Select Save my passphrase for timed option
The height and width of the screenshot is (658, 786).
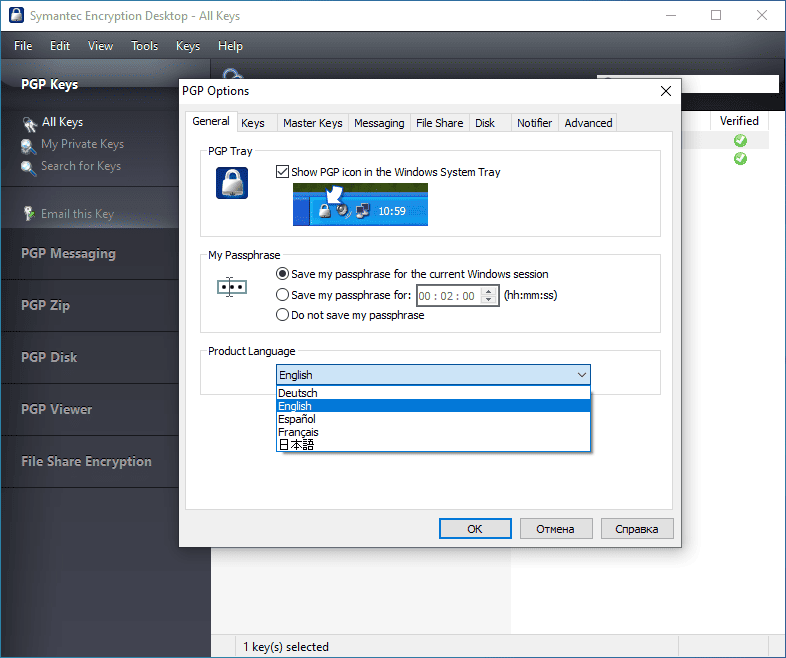pos(282,295)
